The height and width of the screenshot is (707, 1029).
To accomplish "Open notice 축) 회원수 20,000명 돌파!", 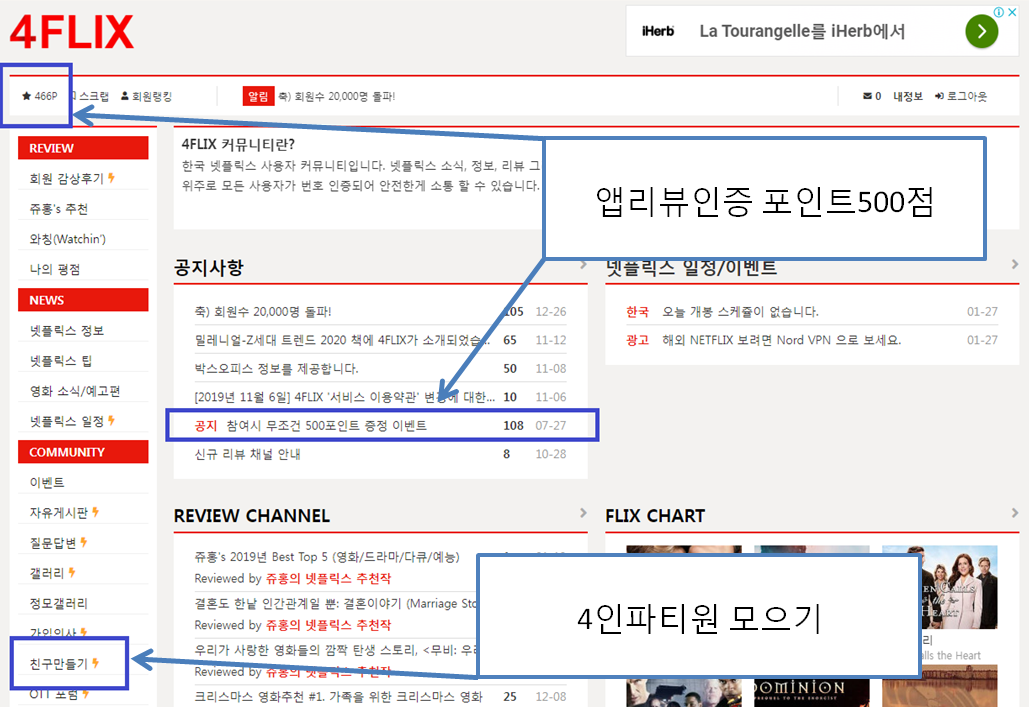I will (263, 311).
